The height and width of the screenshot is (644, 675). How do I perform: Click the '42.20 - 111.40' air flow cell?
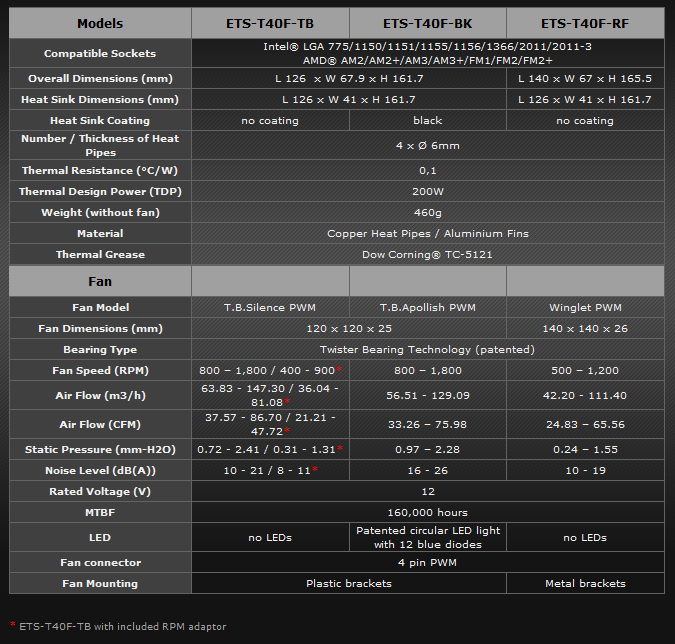pos(585,395)
